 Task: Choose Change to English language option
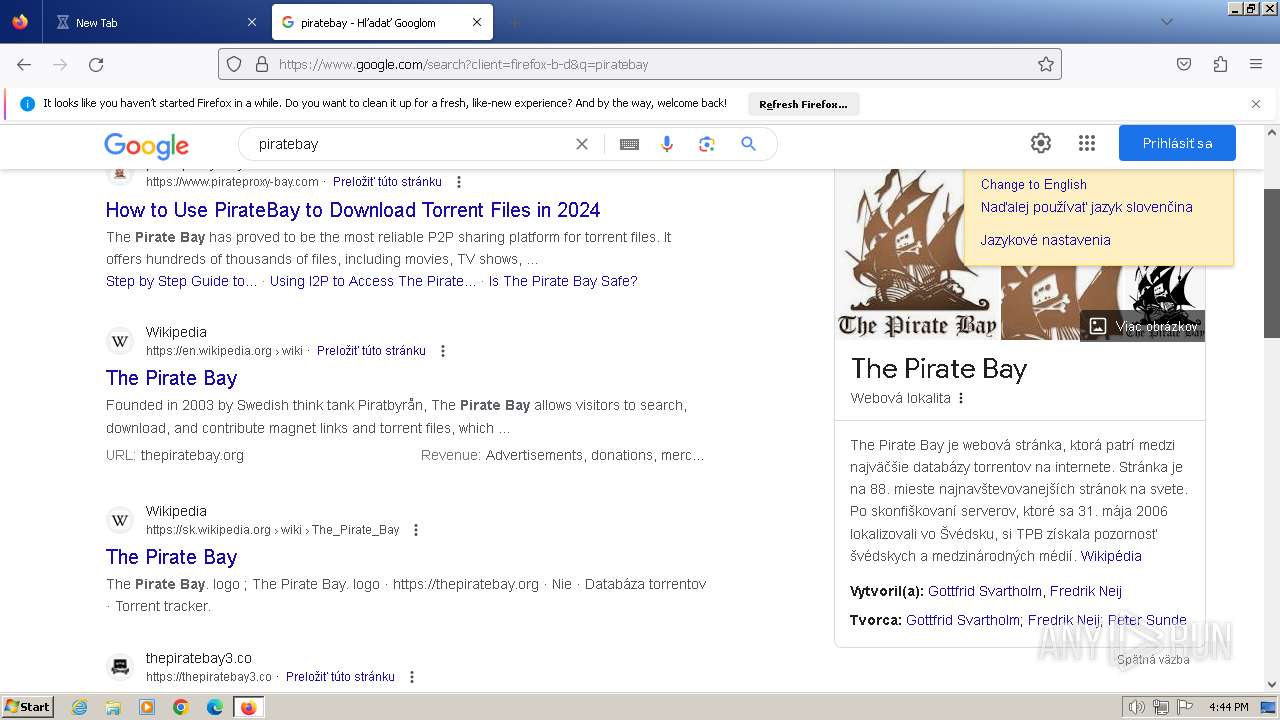click(x=1033, y=185)
